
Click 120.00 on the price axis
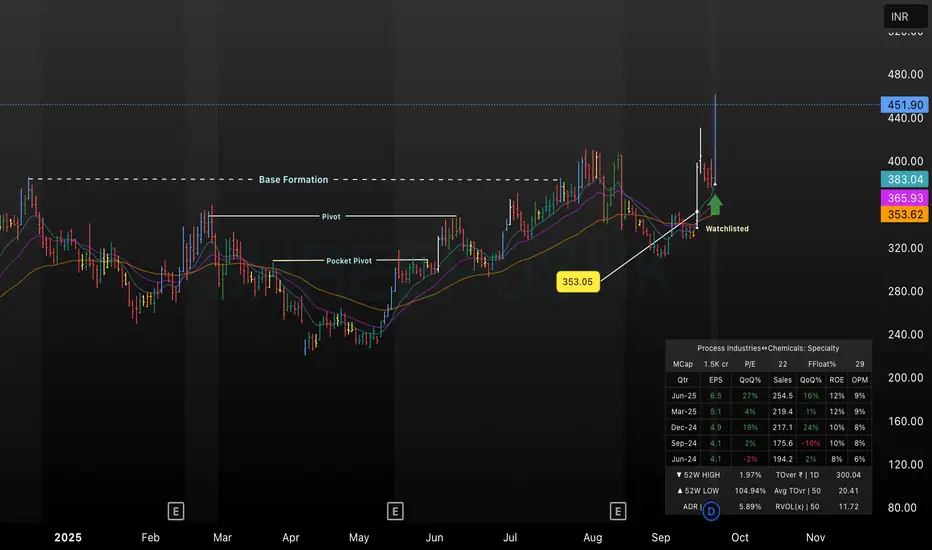coord(905,464)
